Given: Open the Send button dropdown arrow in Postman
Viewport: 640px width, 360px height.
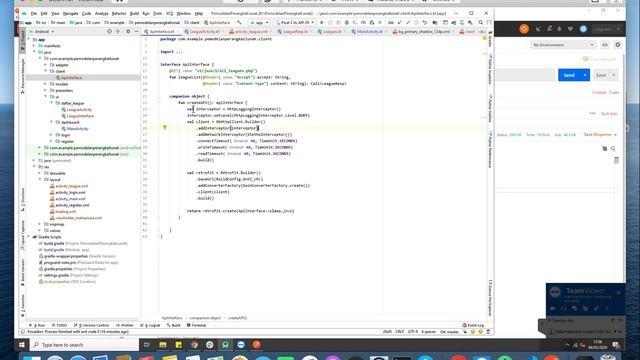Looking at the screenshot, I should 585,75.
